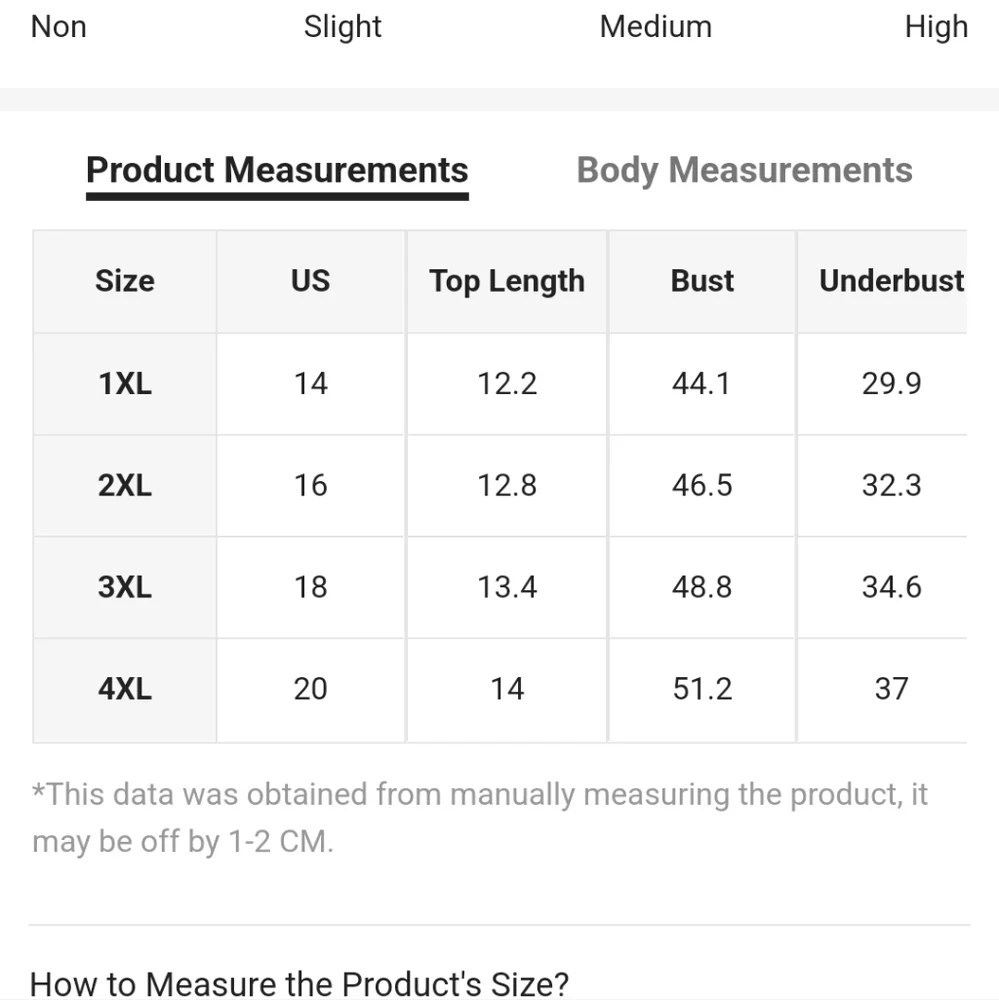Select the 4XL size row
The height and width of the screenshot is (1000, 999).
(x=500, y=690)
